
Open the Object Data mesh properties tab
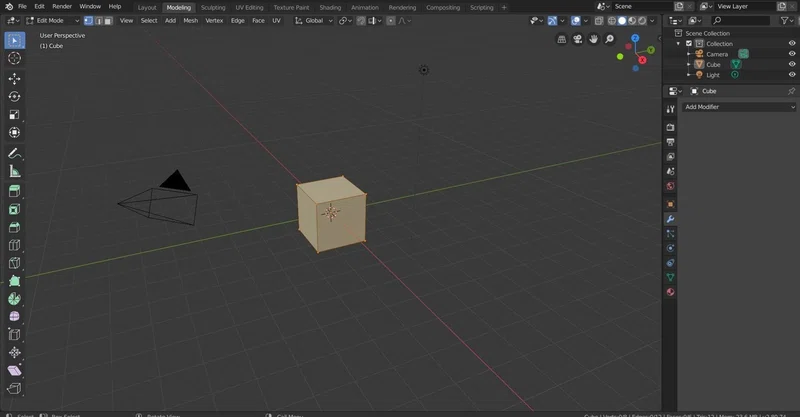(670, 277)
